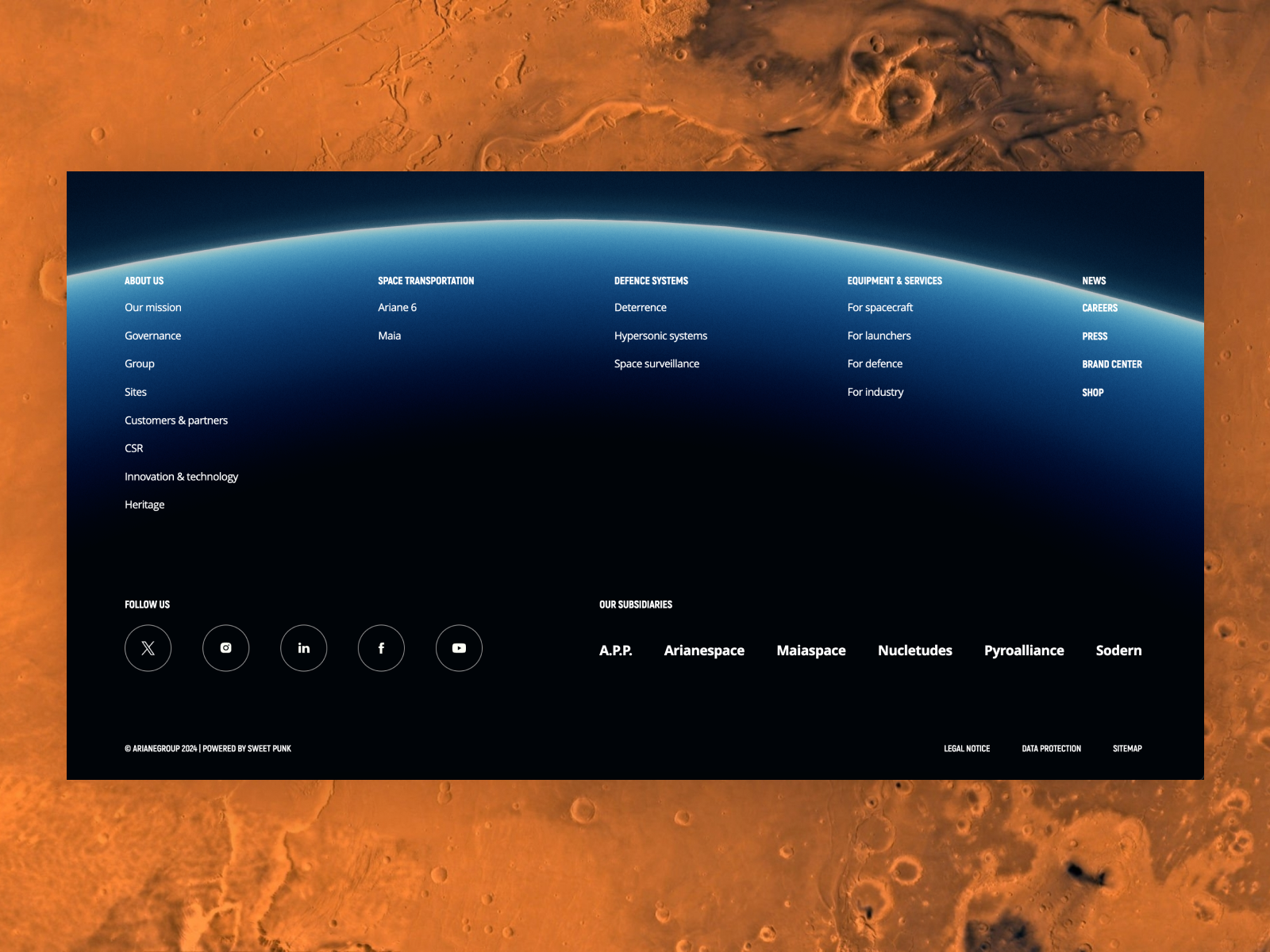This screenshot has width=1270, height=952.
Task: Open the About Us footer heading
Action: click(144, 281)
